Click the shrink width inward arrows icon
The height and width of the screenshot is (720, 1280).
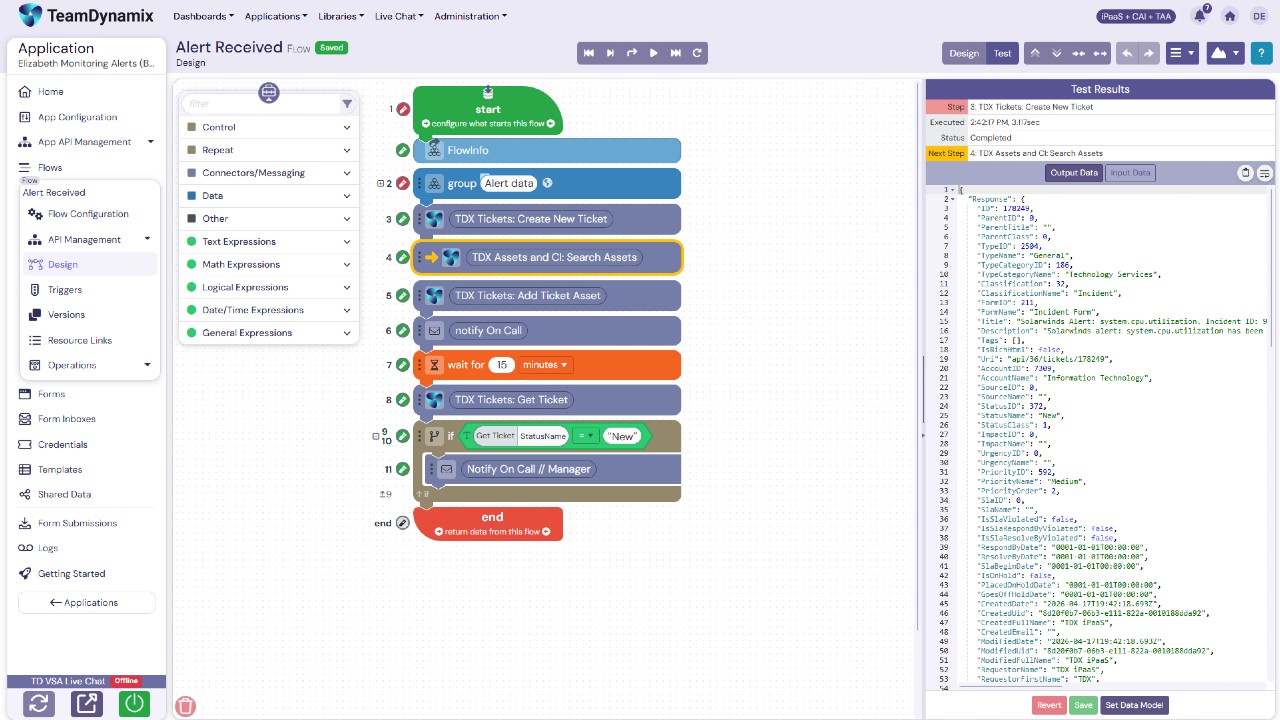pyautogui.click(x=1078, y=53)
